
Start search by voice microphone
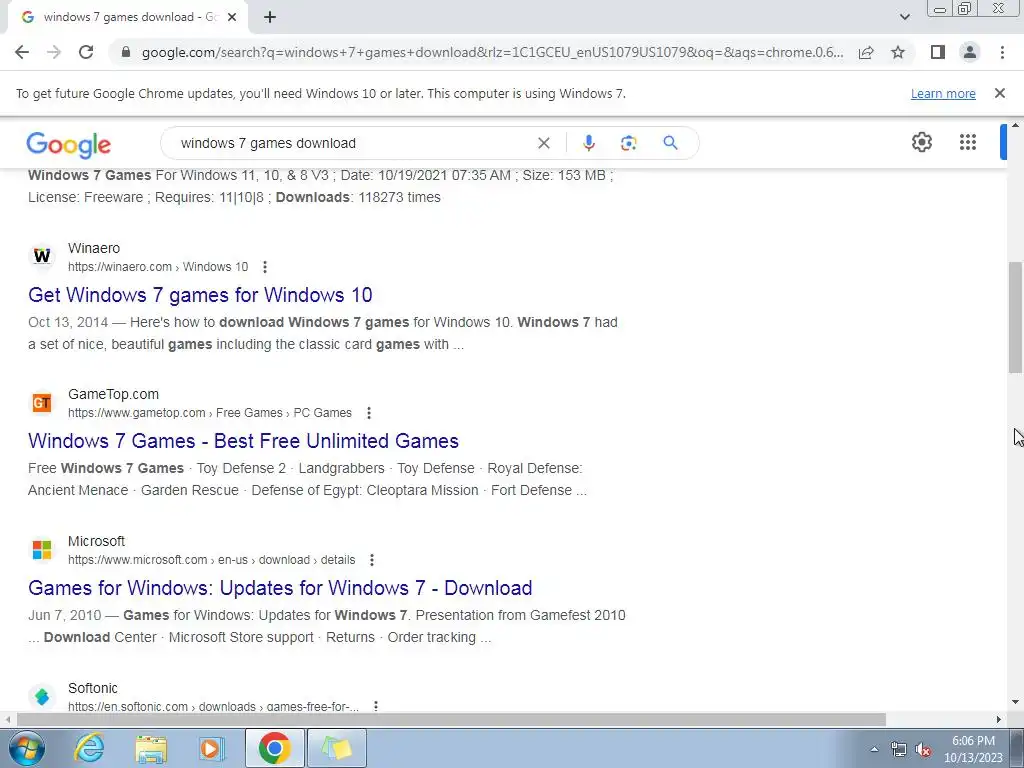[588, 143]
